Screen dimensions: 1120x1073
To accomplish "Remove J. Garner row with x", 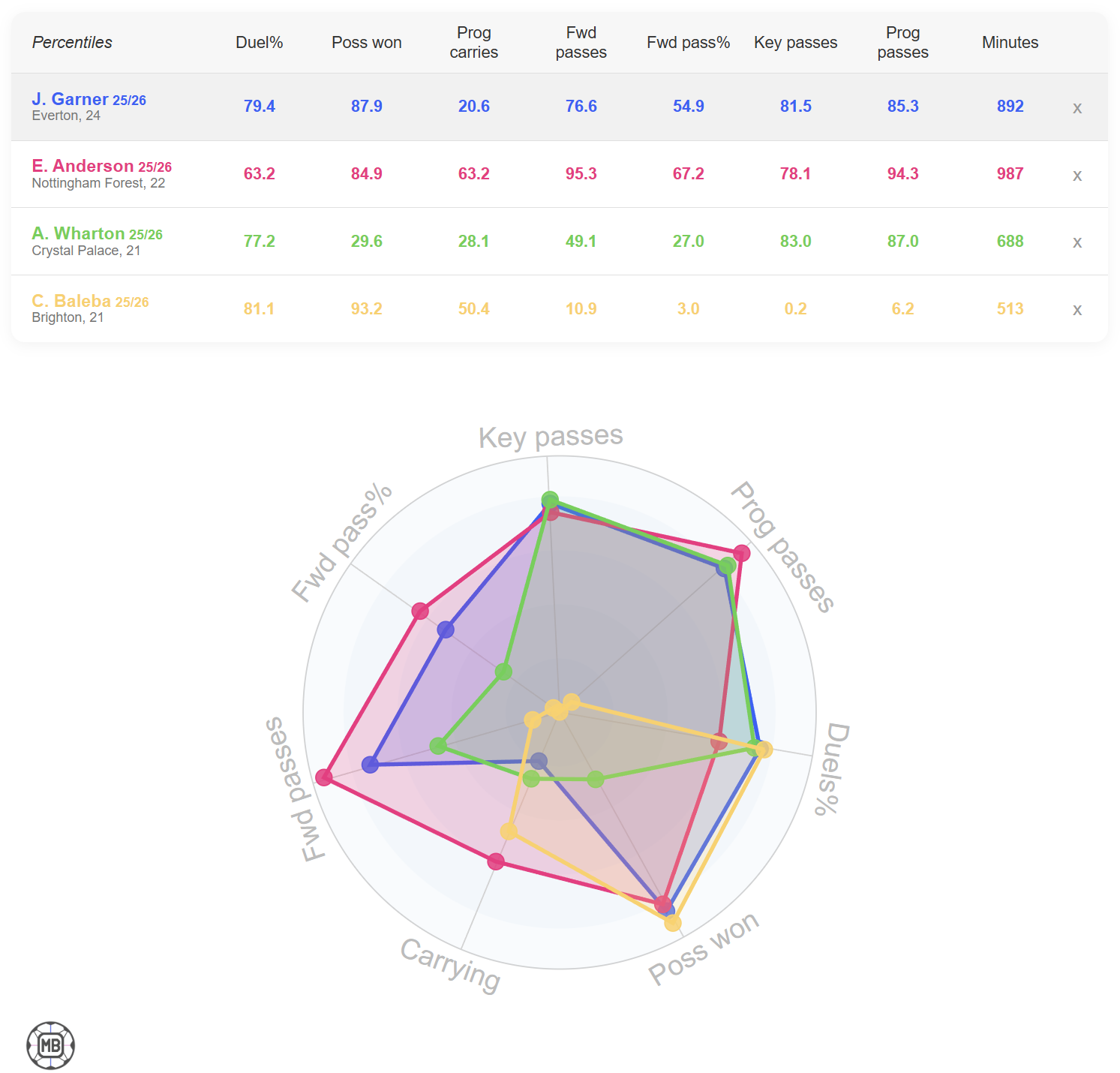I will click(1076, 108).
